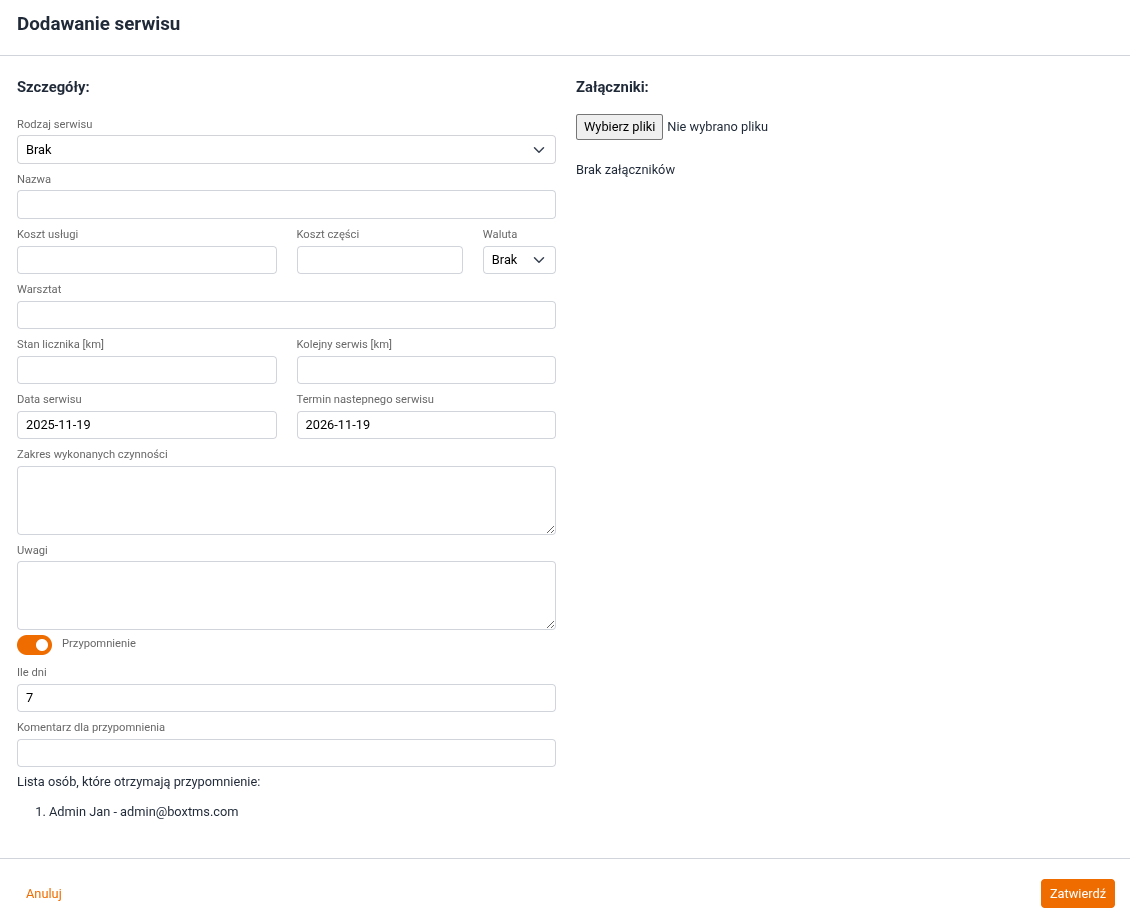The image size is (1130, 920).
Task: Select the Warsztat text field
Action: (x=286, y=315)
